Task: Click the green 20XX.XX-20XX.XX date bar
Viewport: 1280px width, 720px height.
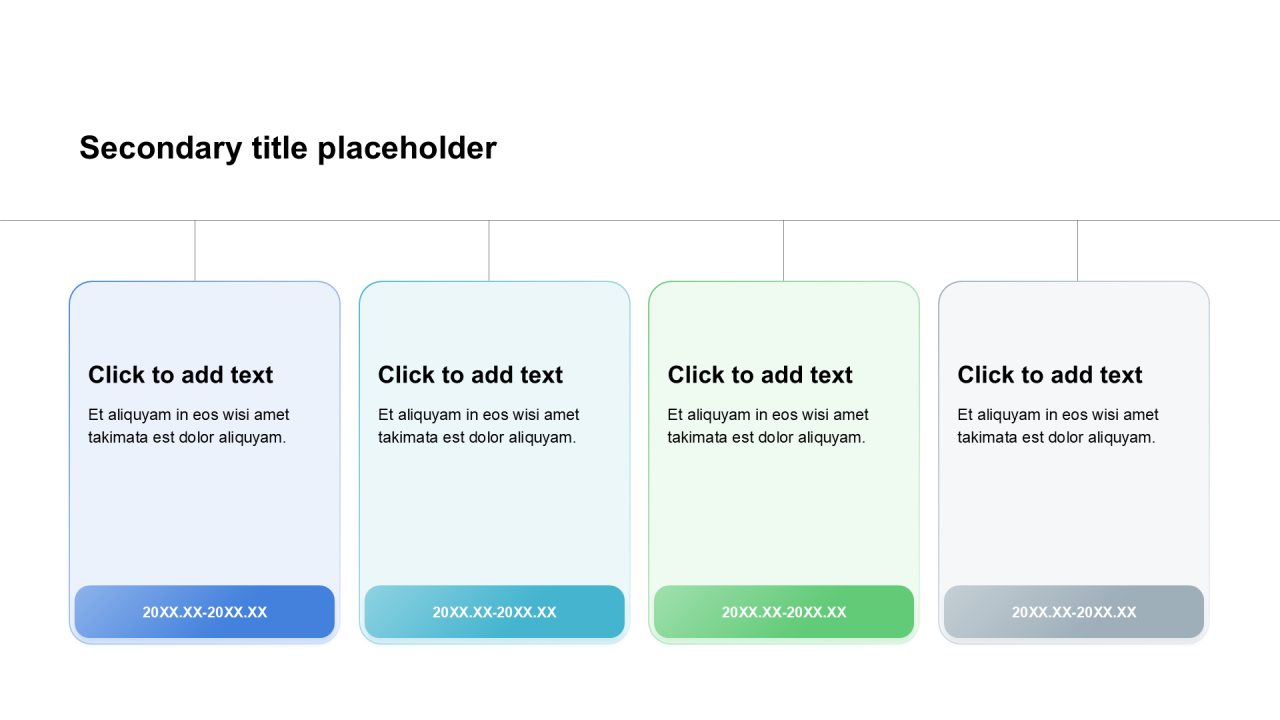Action: click(x=784, y=612)
